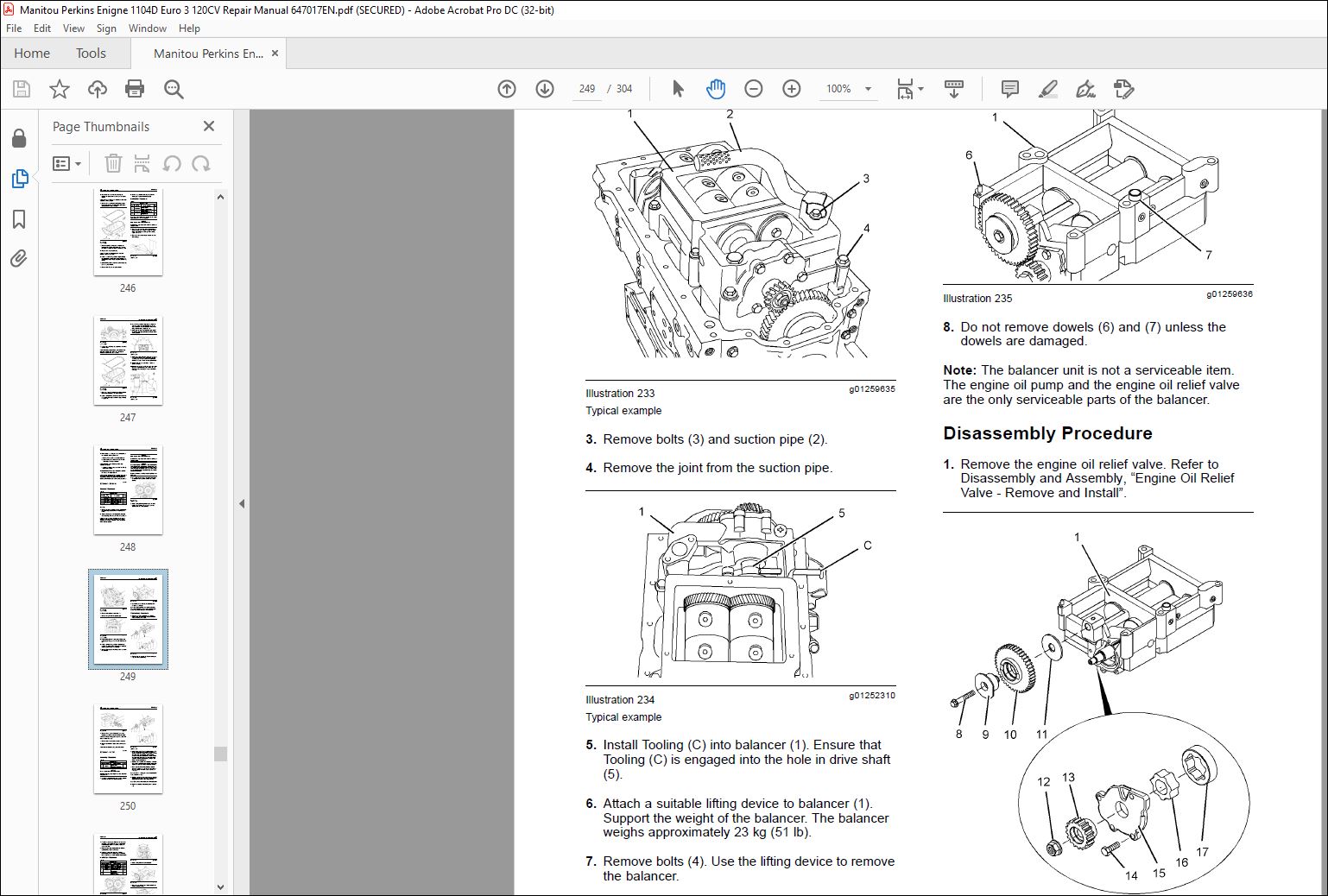Select page 247 thumbnail
Viewport: 1328px width, 896px height.
tap(128, 361)
